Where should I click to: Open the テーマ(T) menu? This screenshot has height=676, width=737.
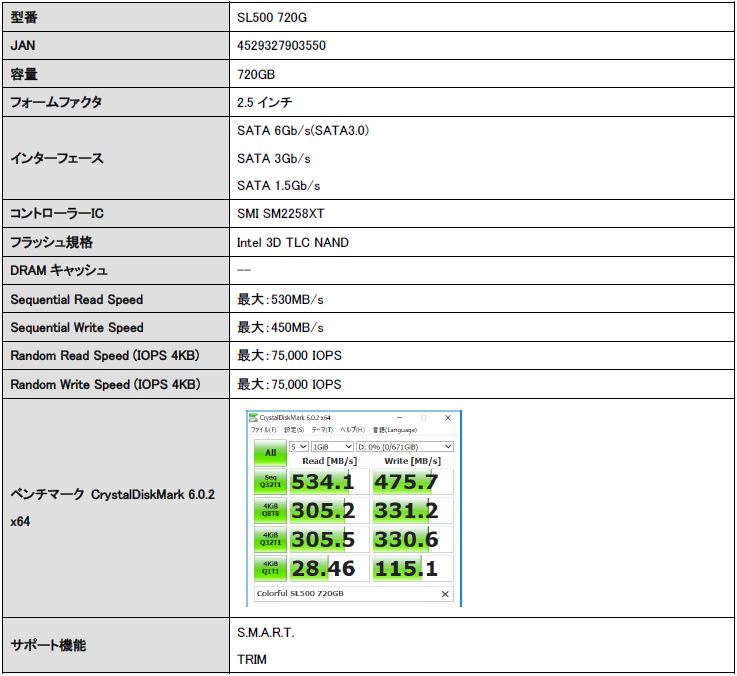point(321,430)
